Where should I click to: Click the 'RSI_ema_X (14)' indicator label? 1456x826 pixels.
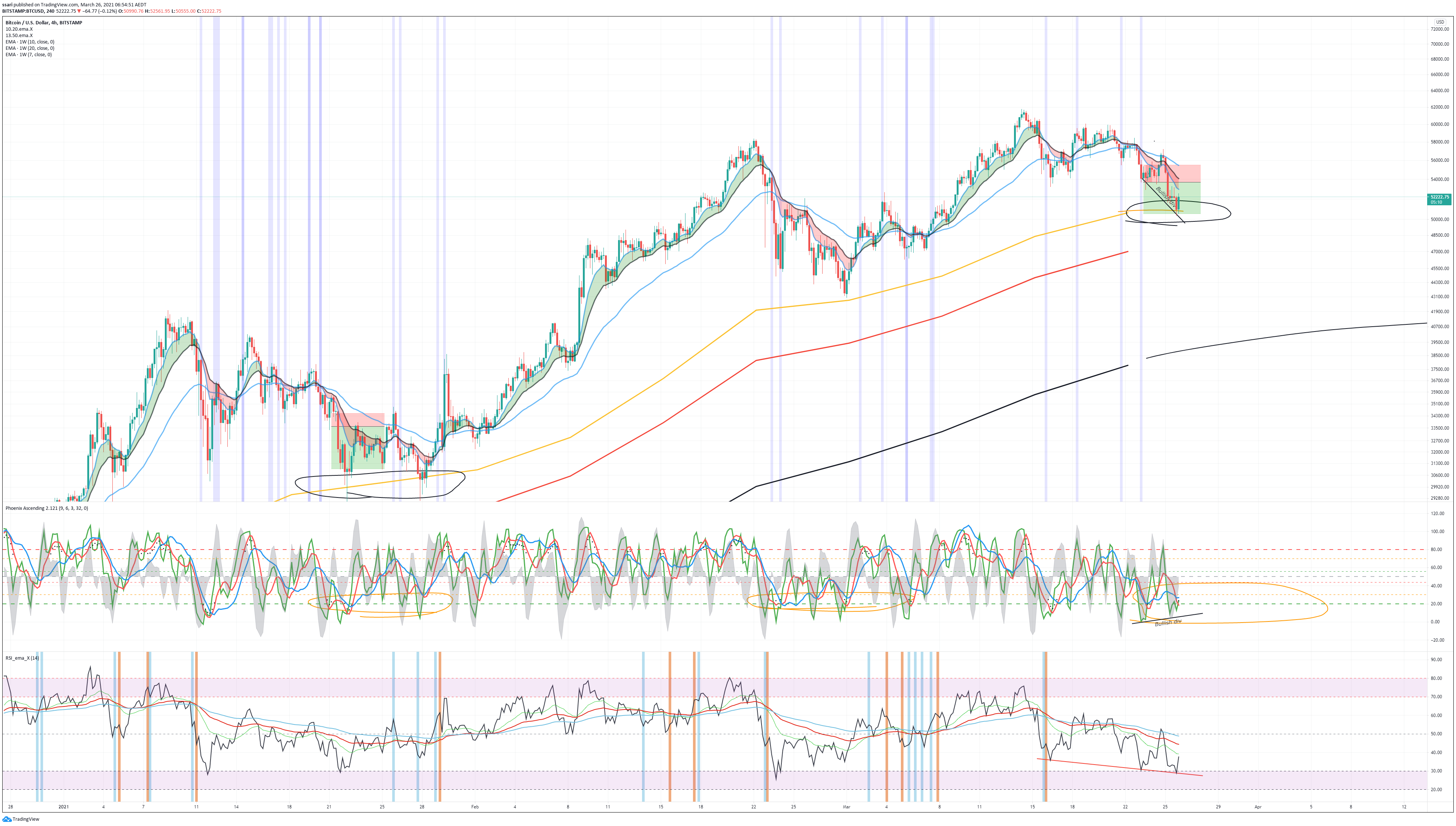click(x=22, y=658)
